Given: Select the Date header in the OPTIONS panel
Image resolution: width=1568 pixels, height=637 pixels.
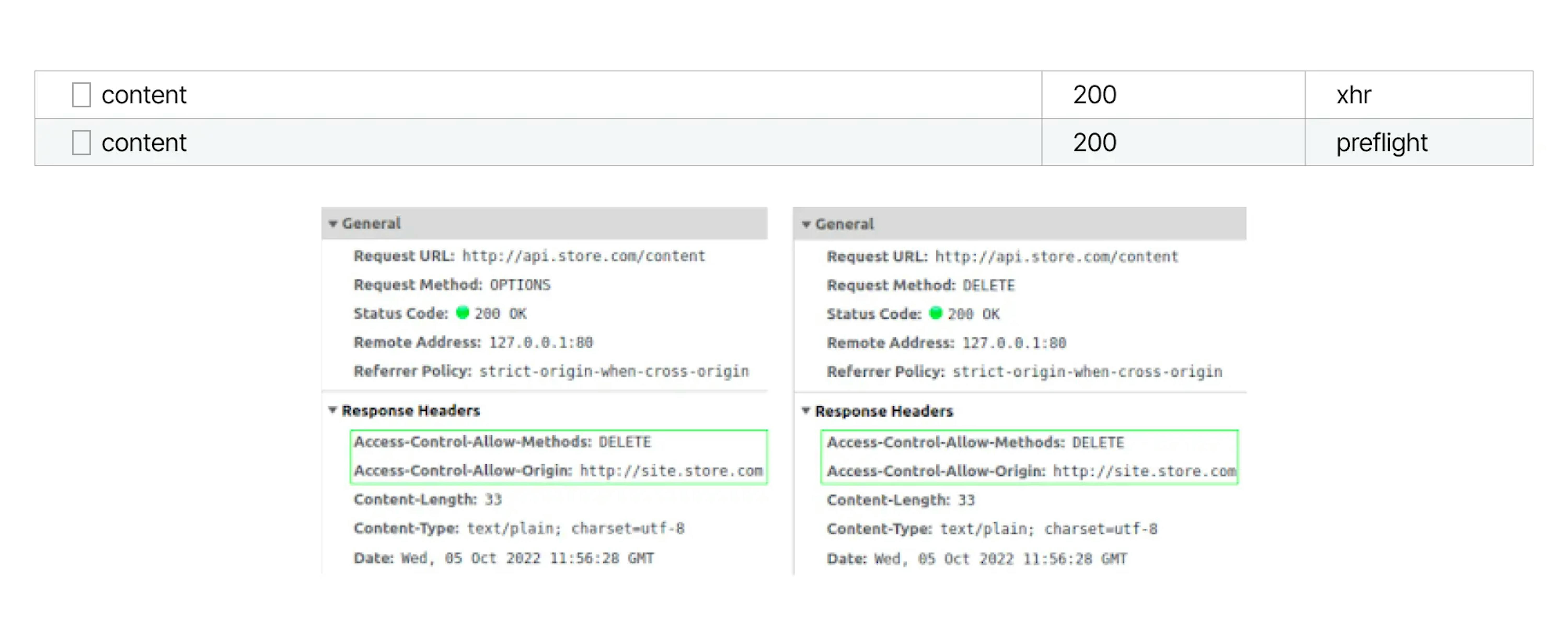Looking at the screenshot, I should click(x=504, y=558).
